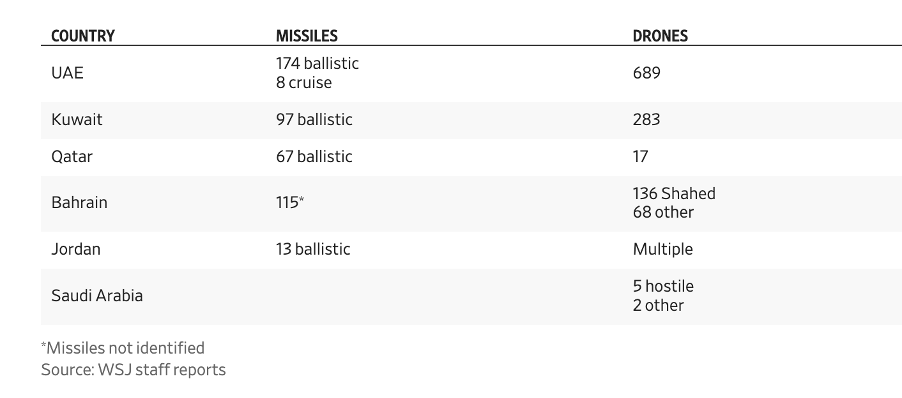
Task: Select the Qatar row label
Action: point(72,156)
